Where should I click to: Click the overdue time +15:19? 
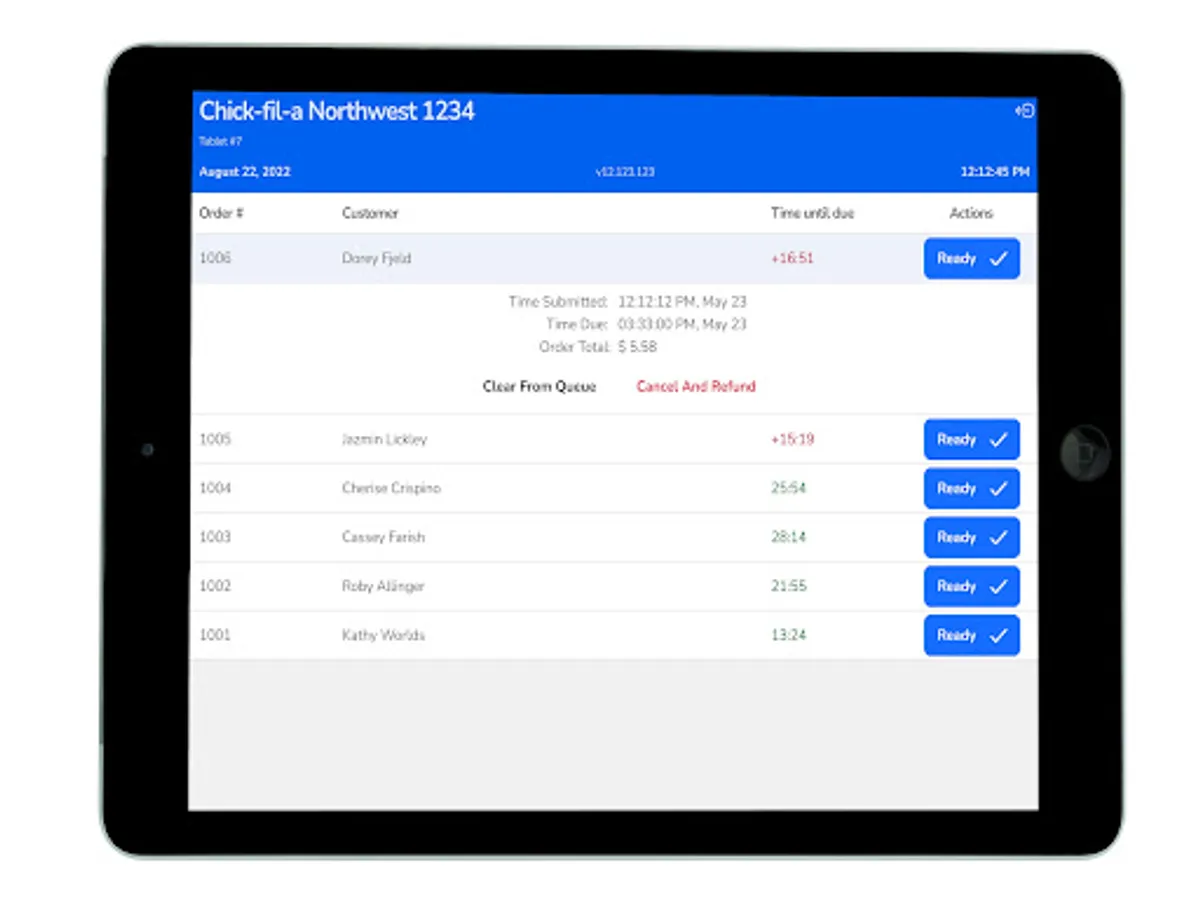(792, 439)
